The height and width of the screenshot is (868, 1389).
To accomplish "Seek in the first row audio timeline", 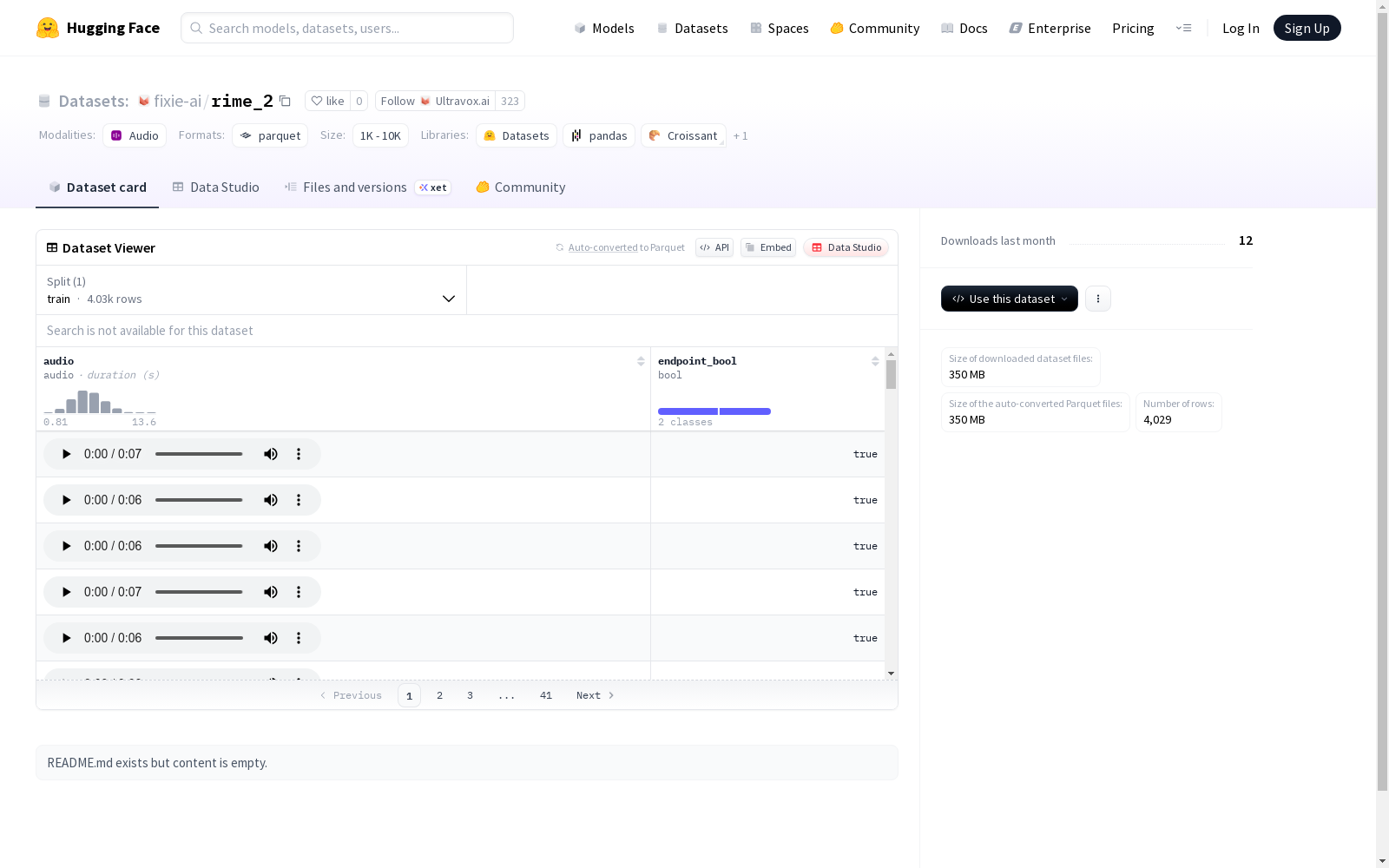I will (199, 454).
